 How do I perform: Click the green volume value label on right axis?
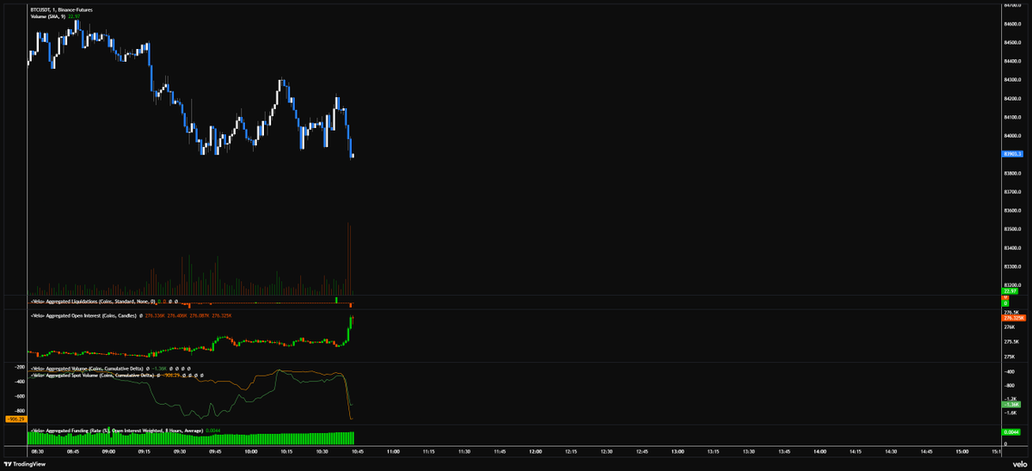click(1010, 291)
